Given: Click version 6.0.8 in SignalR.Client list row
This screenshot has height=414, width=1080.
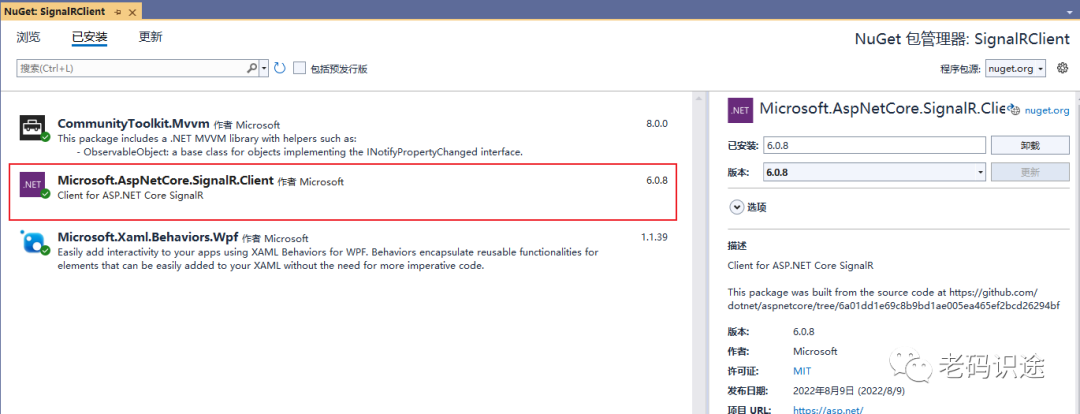Looking at the screenshot, I should click(x=656, y=180).
